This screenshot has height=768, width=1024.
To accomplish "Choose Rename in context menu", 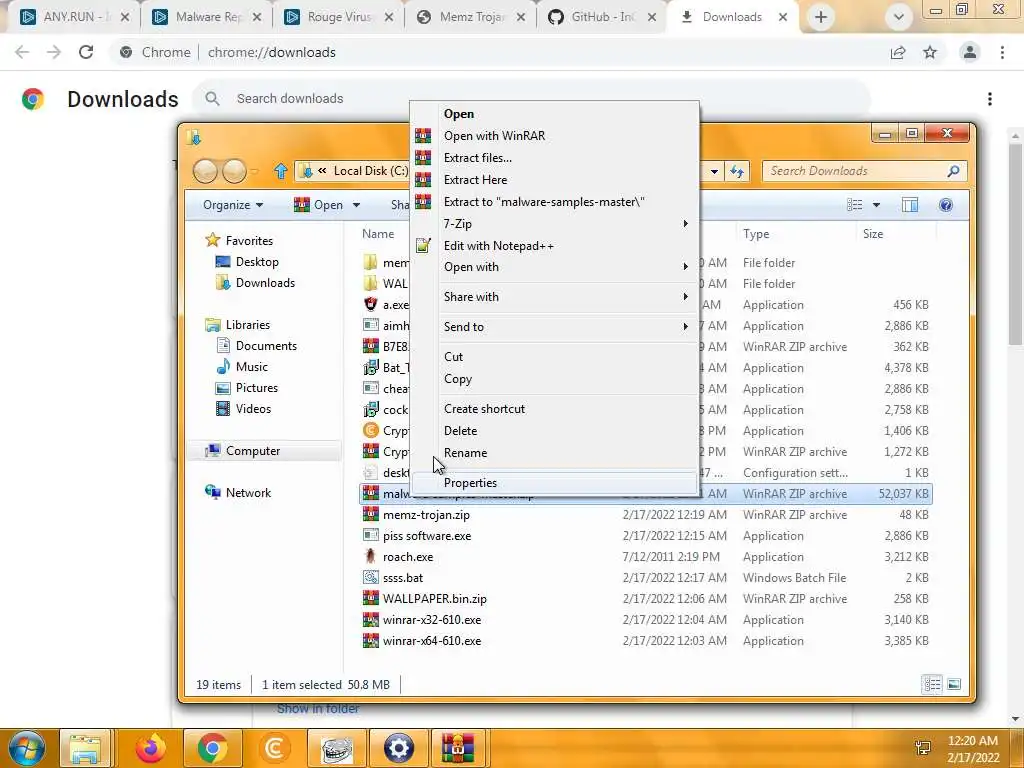I will [x=465, y=453].
